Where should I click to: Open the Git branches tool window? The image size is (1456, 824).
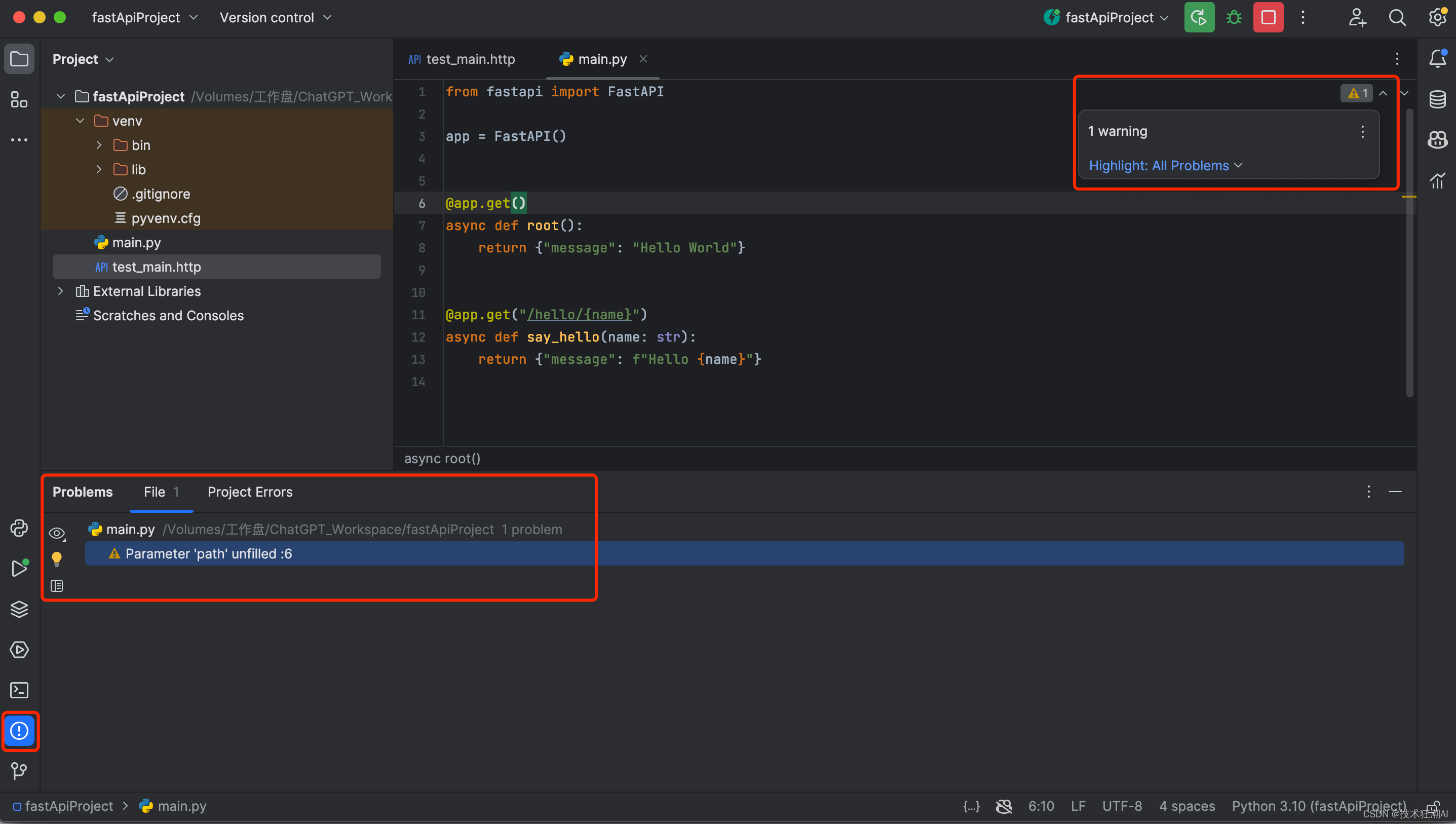tap(19, 771)
